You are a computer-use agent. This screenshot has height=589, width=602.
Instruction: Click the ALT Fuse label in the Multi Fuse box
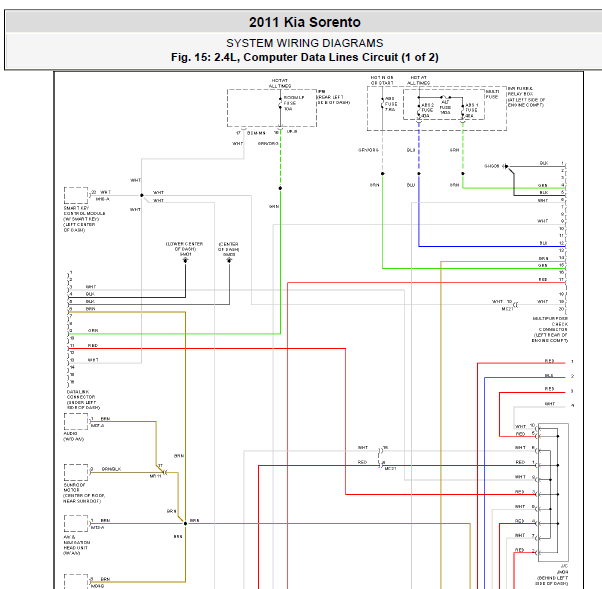coord(445,107)
